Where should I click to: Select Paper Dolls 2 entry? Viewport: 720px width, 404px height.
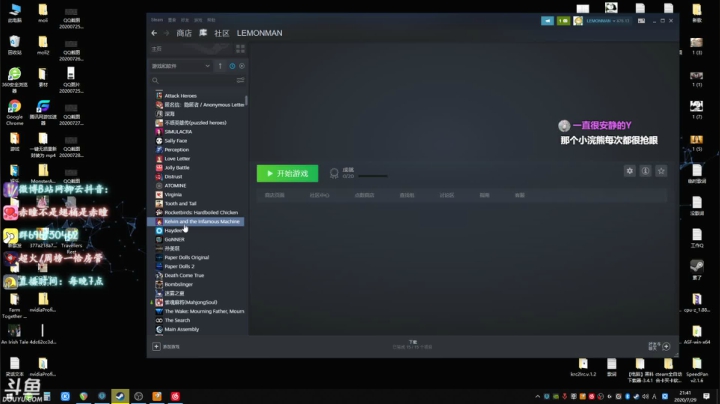point(179,266)
